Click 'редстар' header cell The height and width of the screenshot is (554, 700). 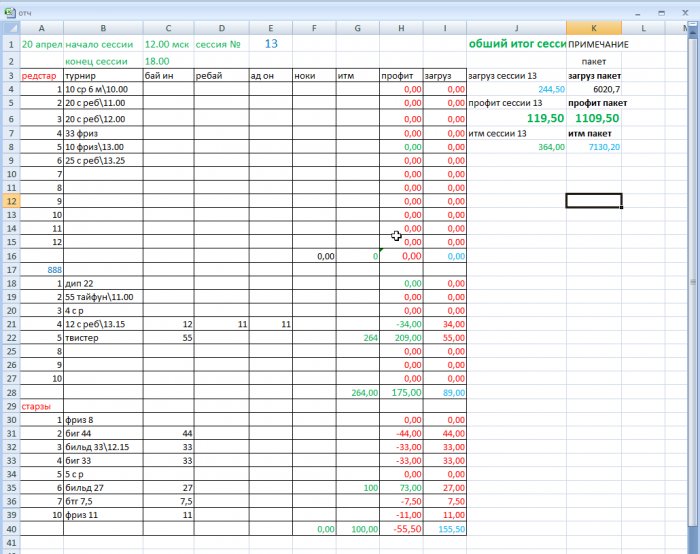(x=42, y=76)
